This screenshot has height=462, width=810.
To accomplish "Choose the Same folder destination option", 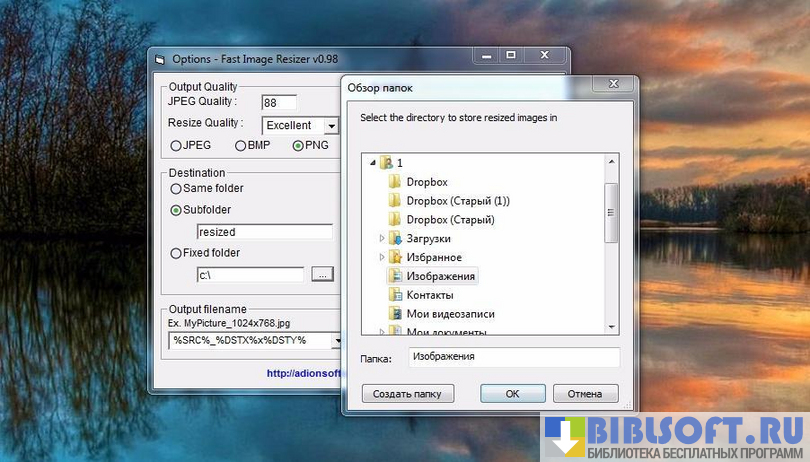I will pyautogui.click(x=176, y=188).
